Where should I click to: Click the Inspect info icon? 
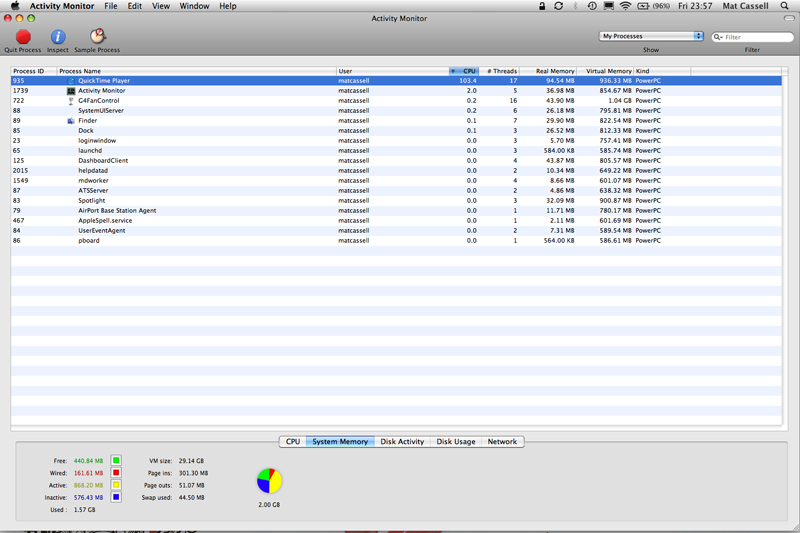pyautogui.click(x=58, y=37)
